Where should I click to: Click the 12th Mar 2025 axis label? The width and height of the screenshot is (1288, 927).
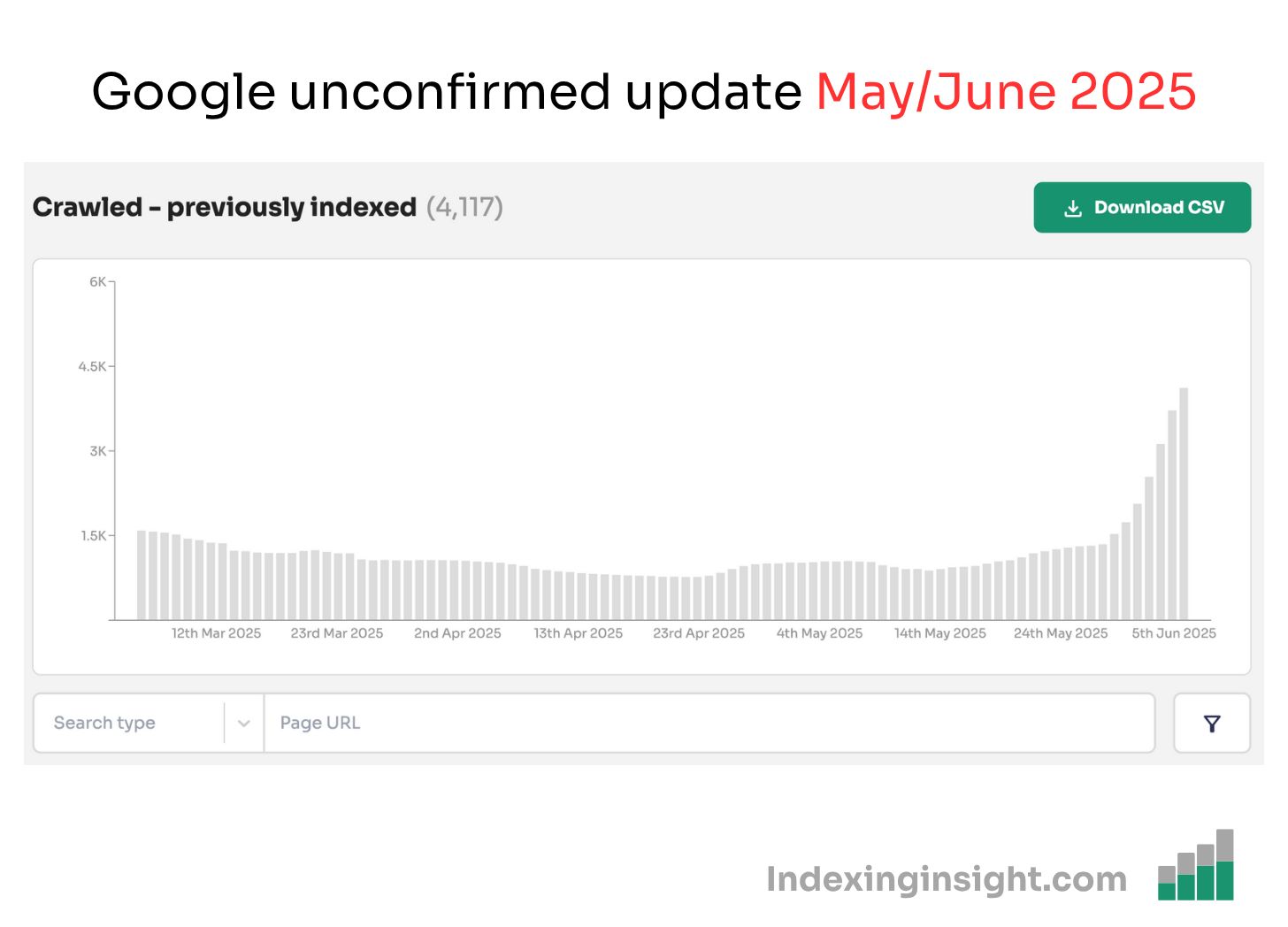[217, 633]
